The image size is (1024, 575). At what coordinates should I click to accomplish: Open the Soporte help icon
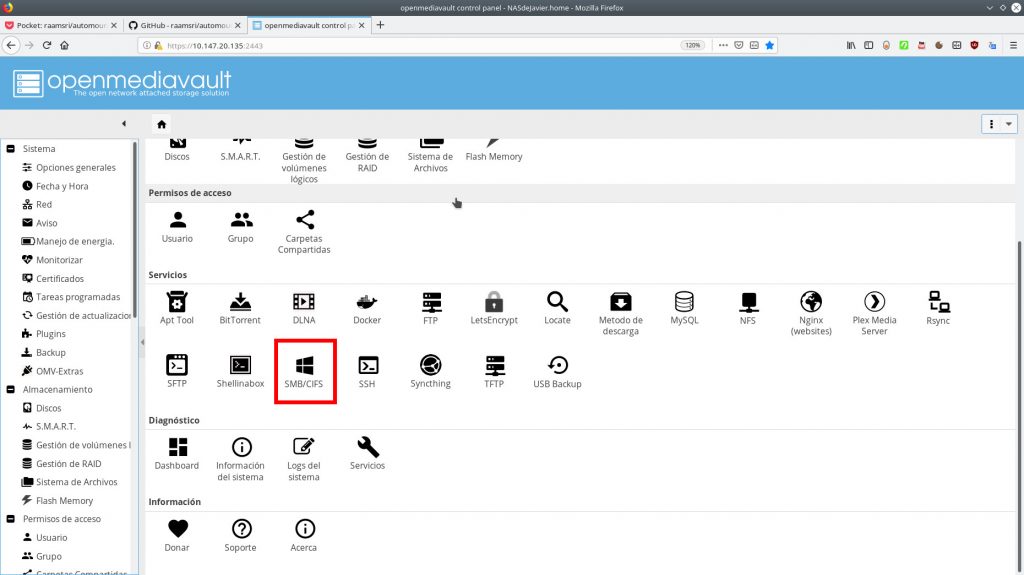click(x=241, y=535)
